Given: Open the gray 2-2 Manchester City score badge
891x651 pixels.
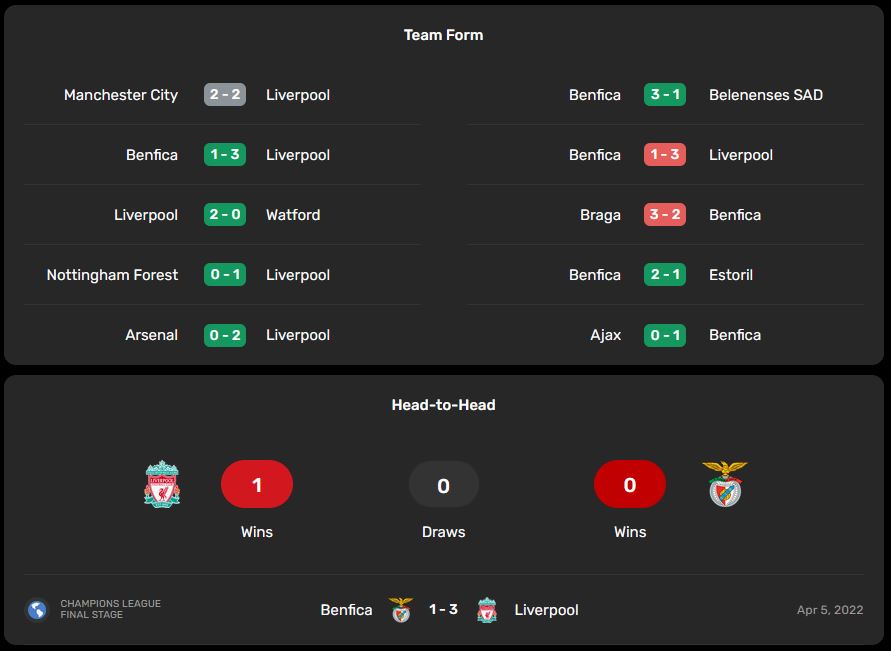Looking at the screenshot, I should 225,94.
